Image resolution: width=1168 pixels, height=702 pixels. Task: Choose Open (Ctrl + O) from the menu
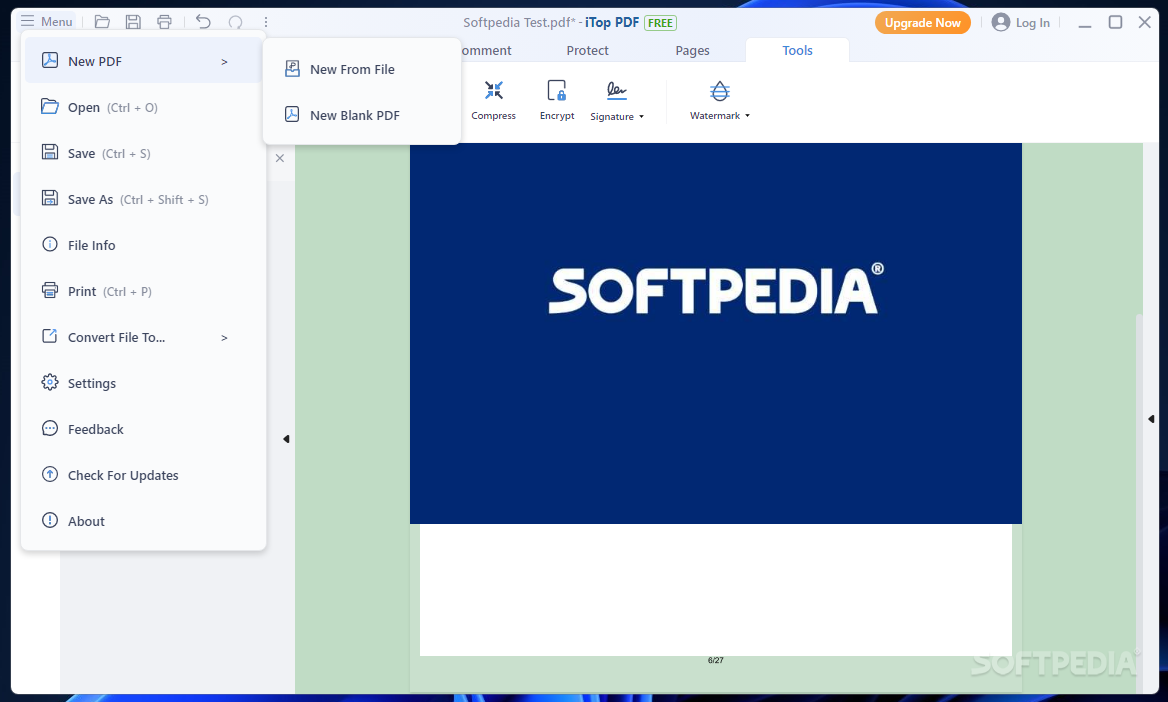click(x=144, y=107)
